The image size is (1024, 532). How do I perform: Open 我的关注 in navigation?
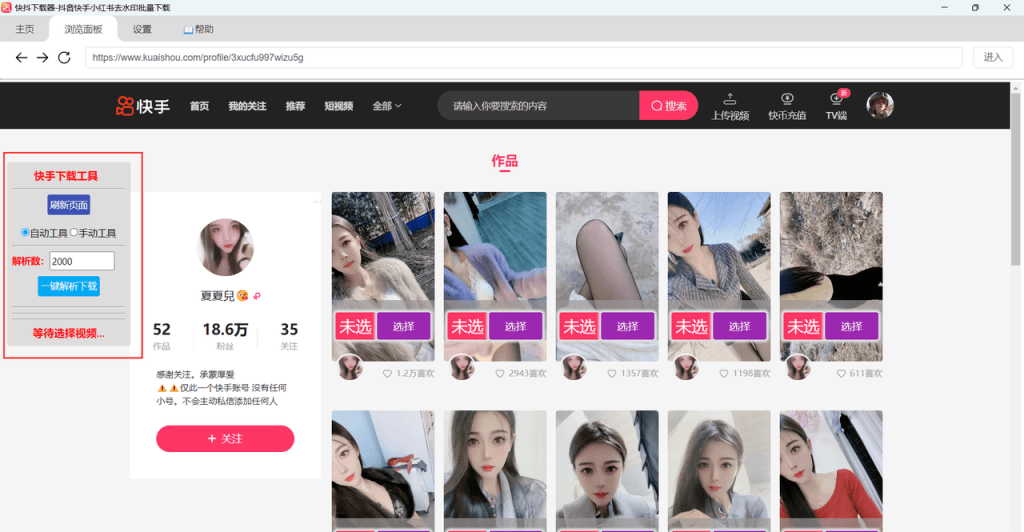(x=247, y=106)
